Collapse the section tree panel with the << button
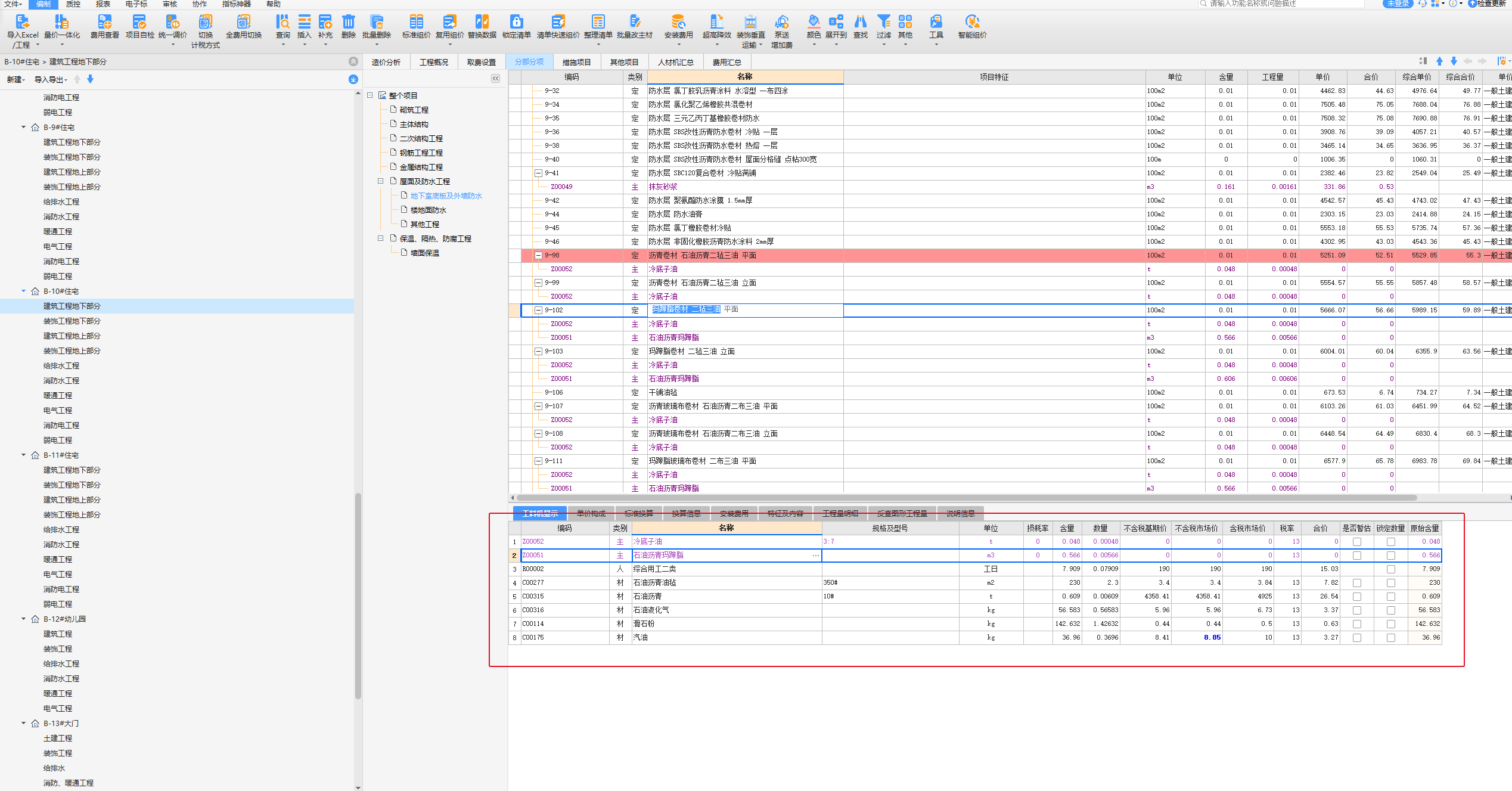The height and width of the screenshot is (791, 1512). point(495,79)
